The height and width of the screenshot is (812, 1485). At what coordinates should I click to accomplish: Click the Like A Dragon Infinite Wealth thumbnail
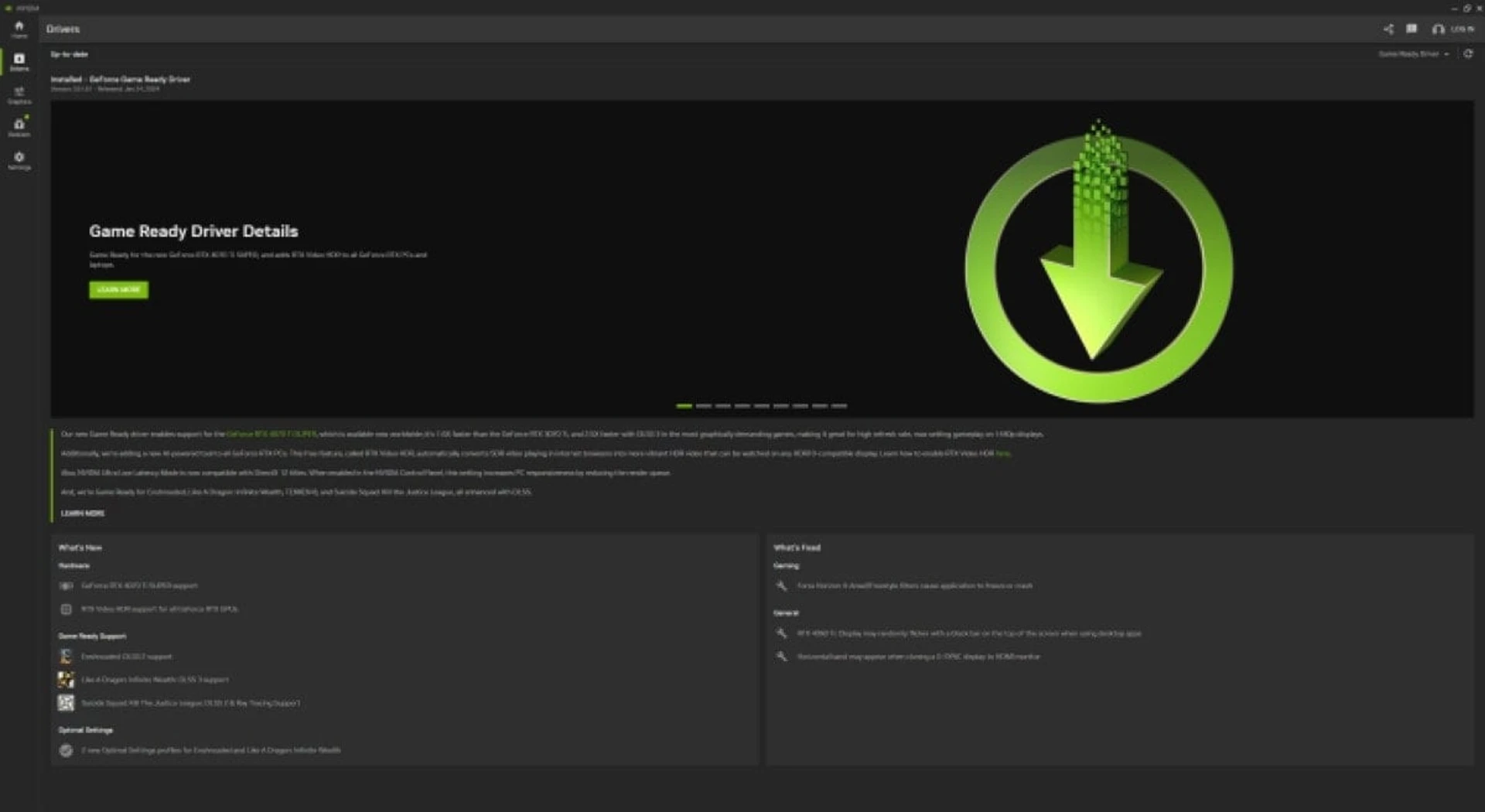pos(66,680)
